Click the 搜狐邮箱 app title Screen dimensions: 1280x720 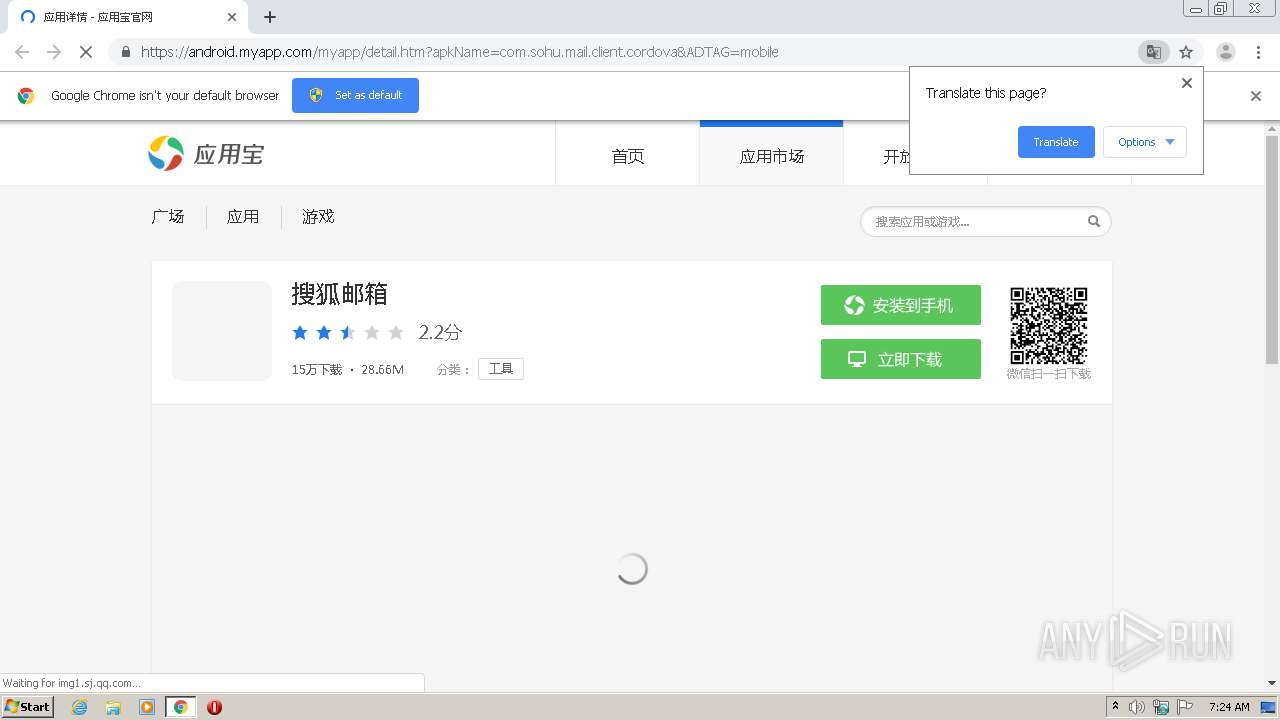(x=340, y=294)
